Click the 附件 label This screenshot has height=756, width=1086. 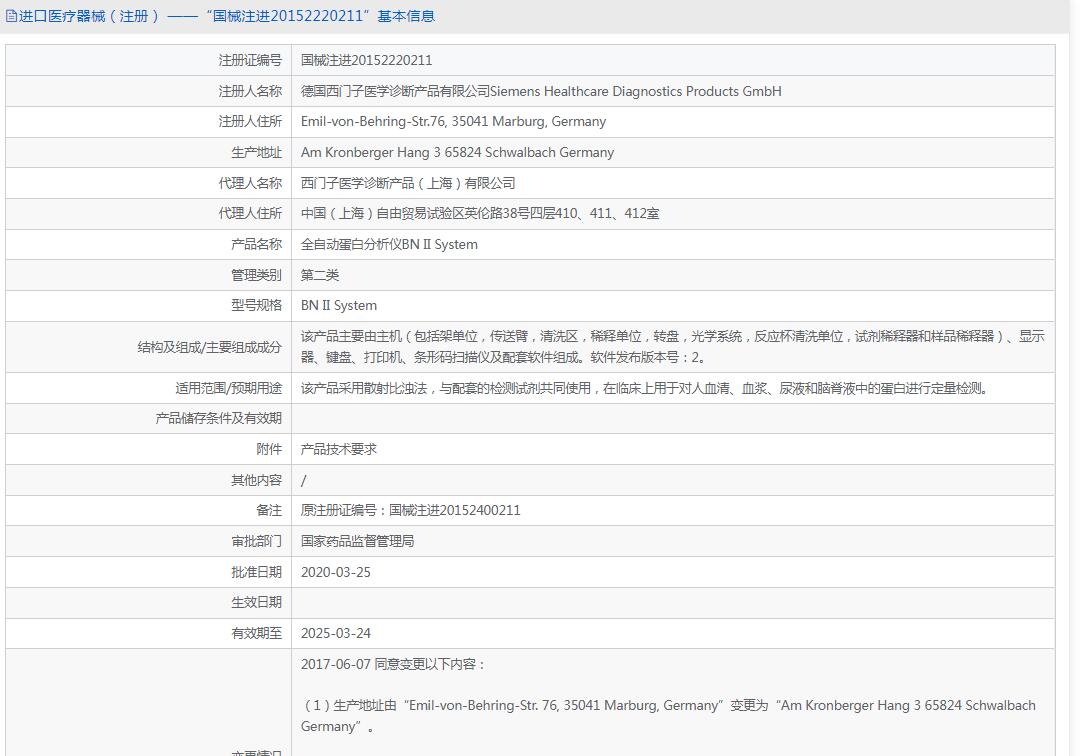point(269,449)
